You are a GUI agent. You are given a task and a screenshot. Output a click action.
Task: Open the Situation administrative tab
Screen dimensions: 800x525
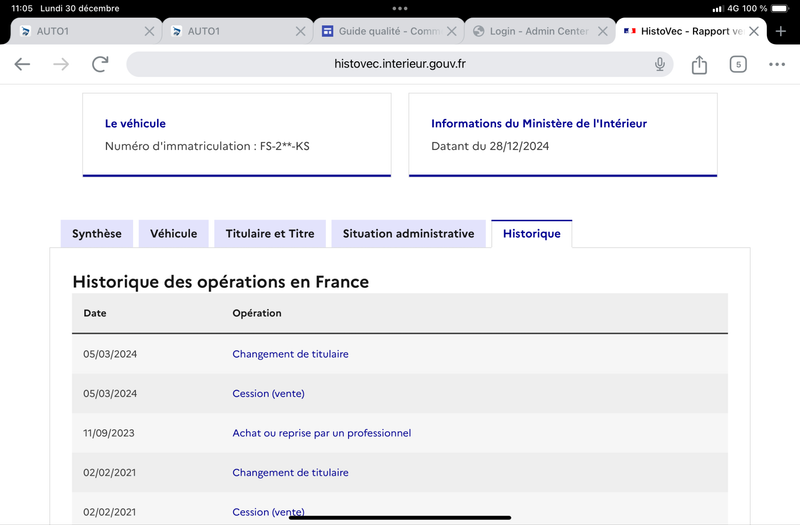click(408, 234)
